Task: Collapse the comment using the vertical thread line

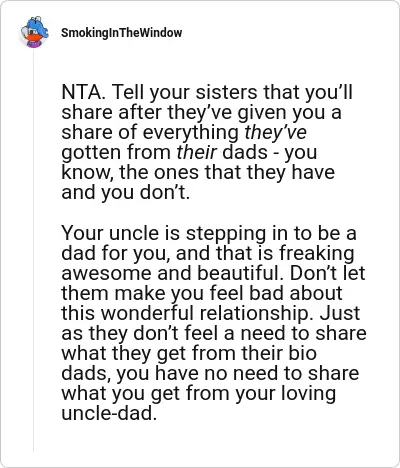Action: (33, 250)
